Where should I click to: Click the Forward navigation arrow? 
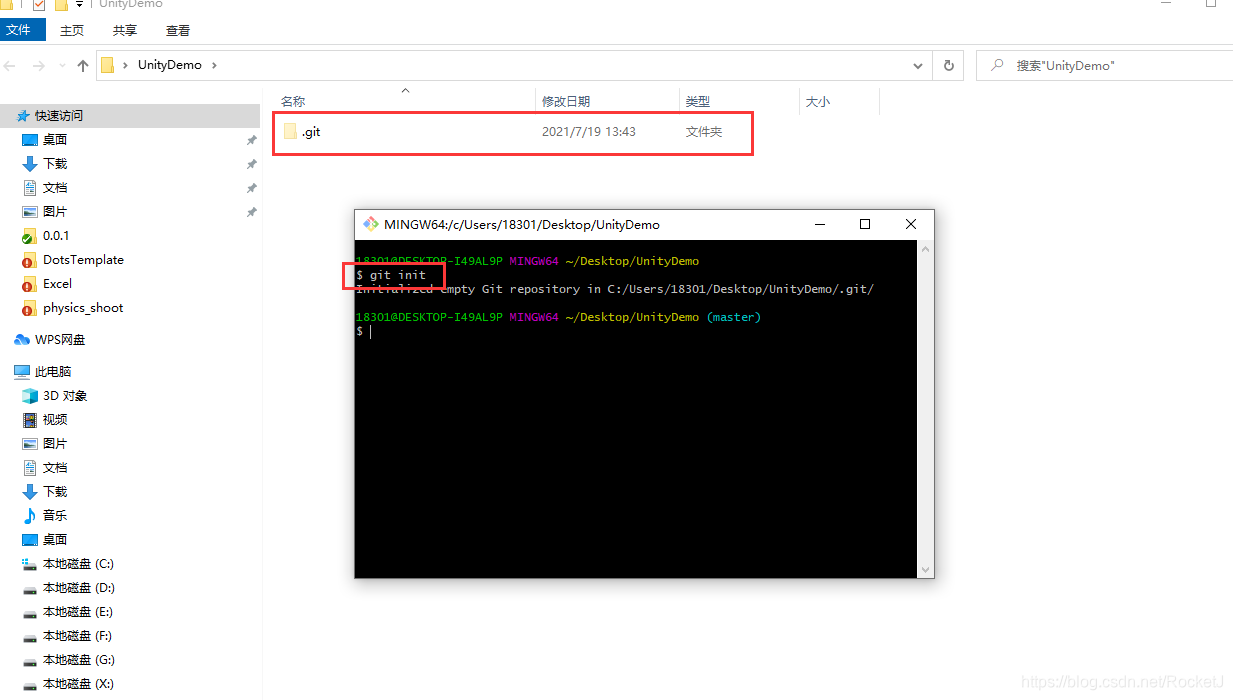click(x=39, y=65)
